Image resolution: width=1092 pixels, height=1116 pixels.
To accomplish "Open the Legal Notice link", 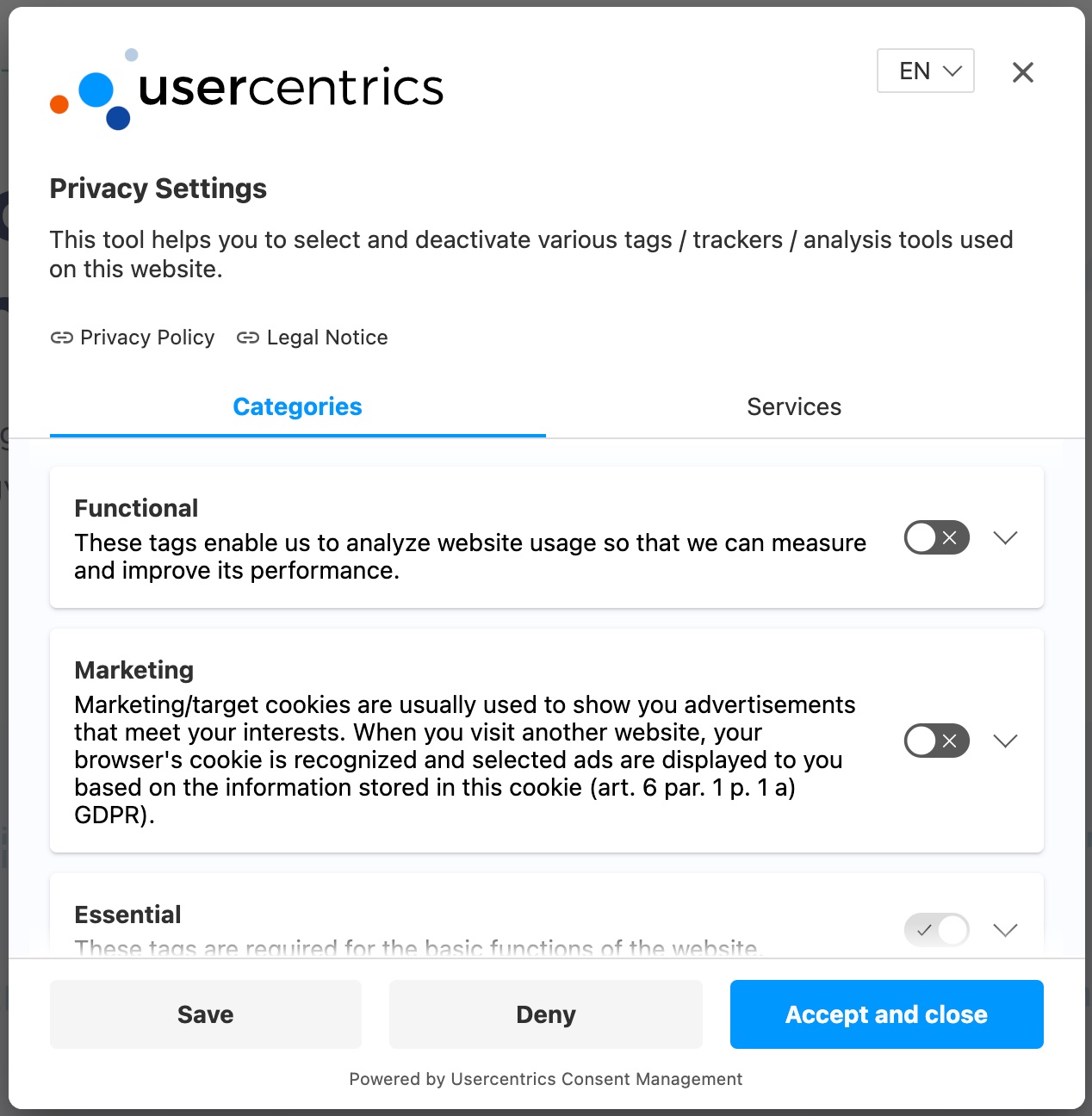I will (327, 338).
